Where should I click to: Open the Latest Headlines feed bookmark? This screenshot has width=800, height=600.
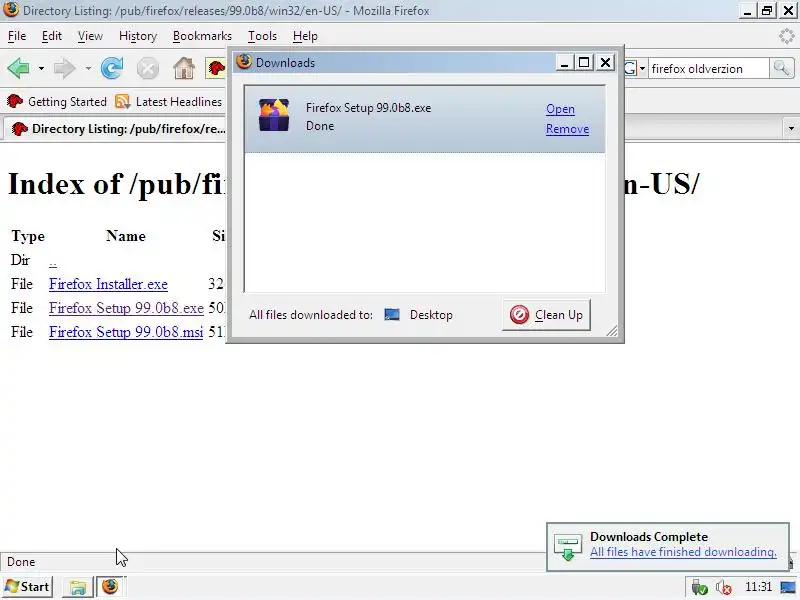[x=168, y=102]
